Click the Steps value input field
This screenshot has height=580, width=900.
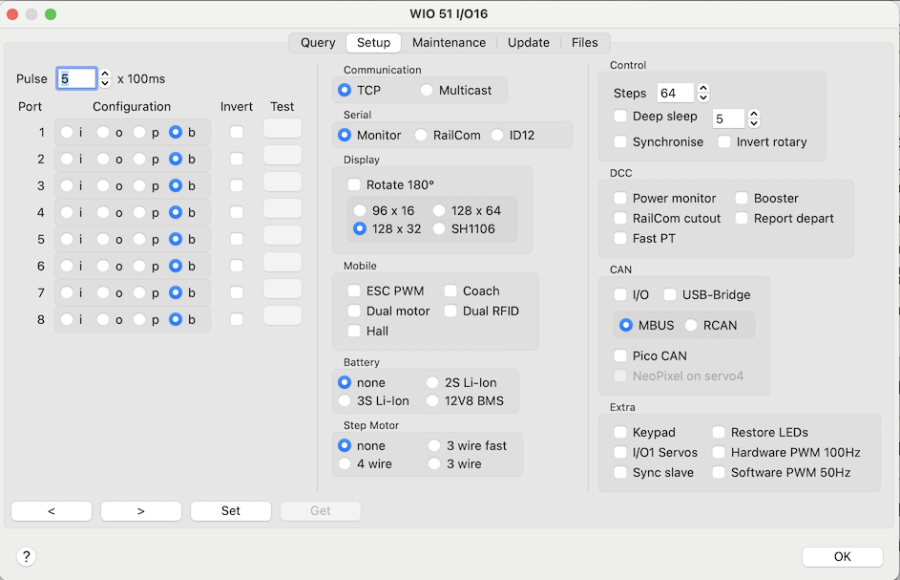click(675, 93)
